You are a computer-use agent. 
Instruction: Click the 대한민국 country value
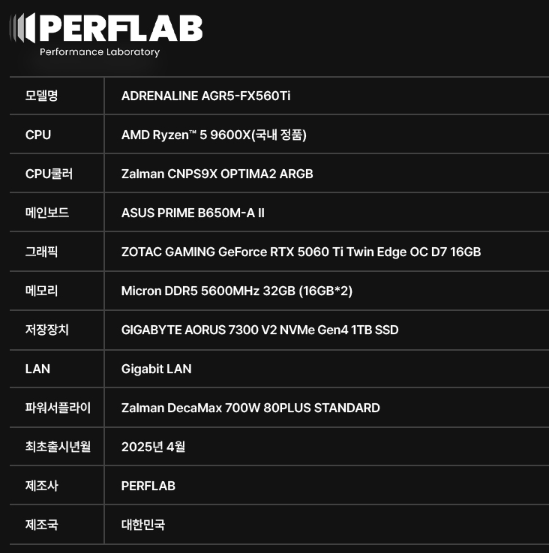[x=143, y=525]
